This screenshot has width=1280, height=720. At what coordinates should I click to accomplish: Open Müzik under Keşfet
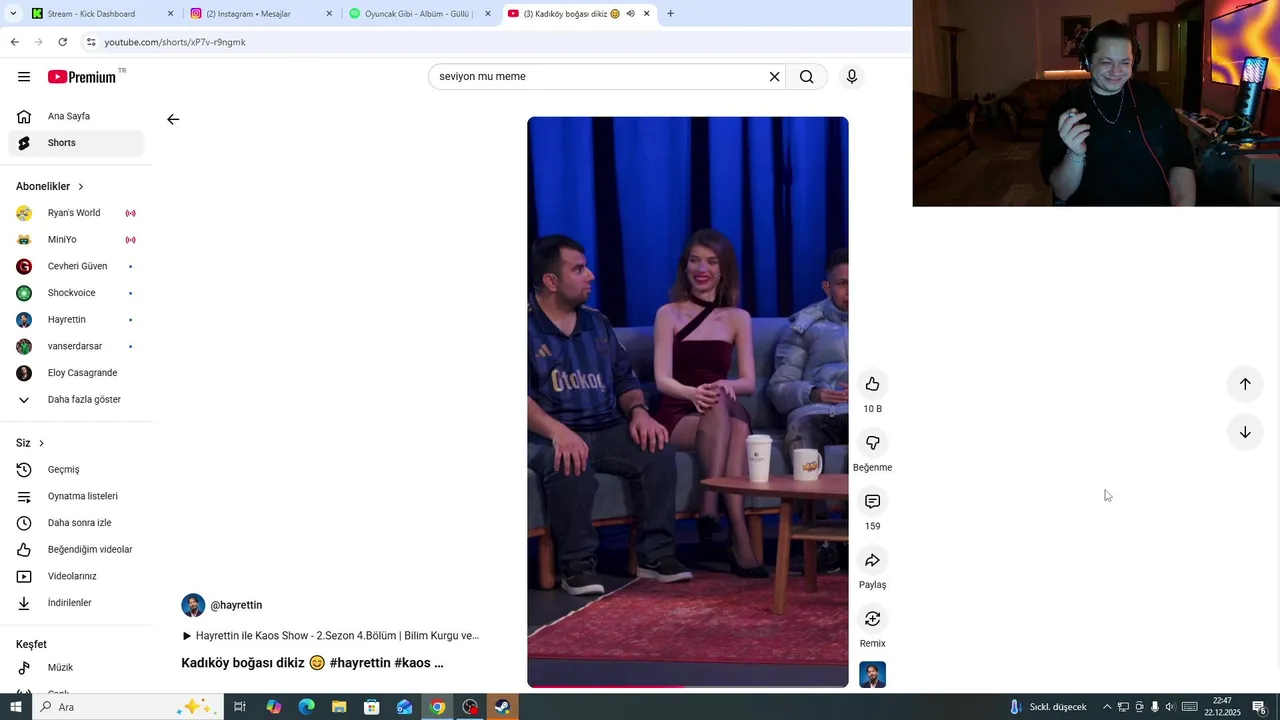pyautogui.click(x=76, y=668)
